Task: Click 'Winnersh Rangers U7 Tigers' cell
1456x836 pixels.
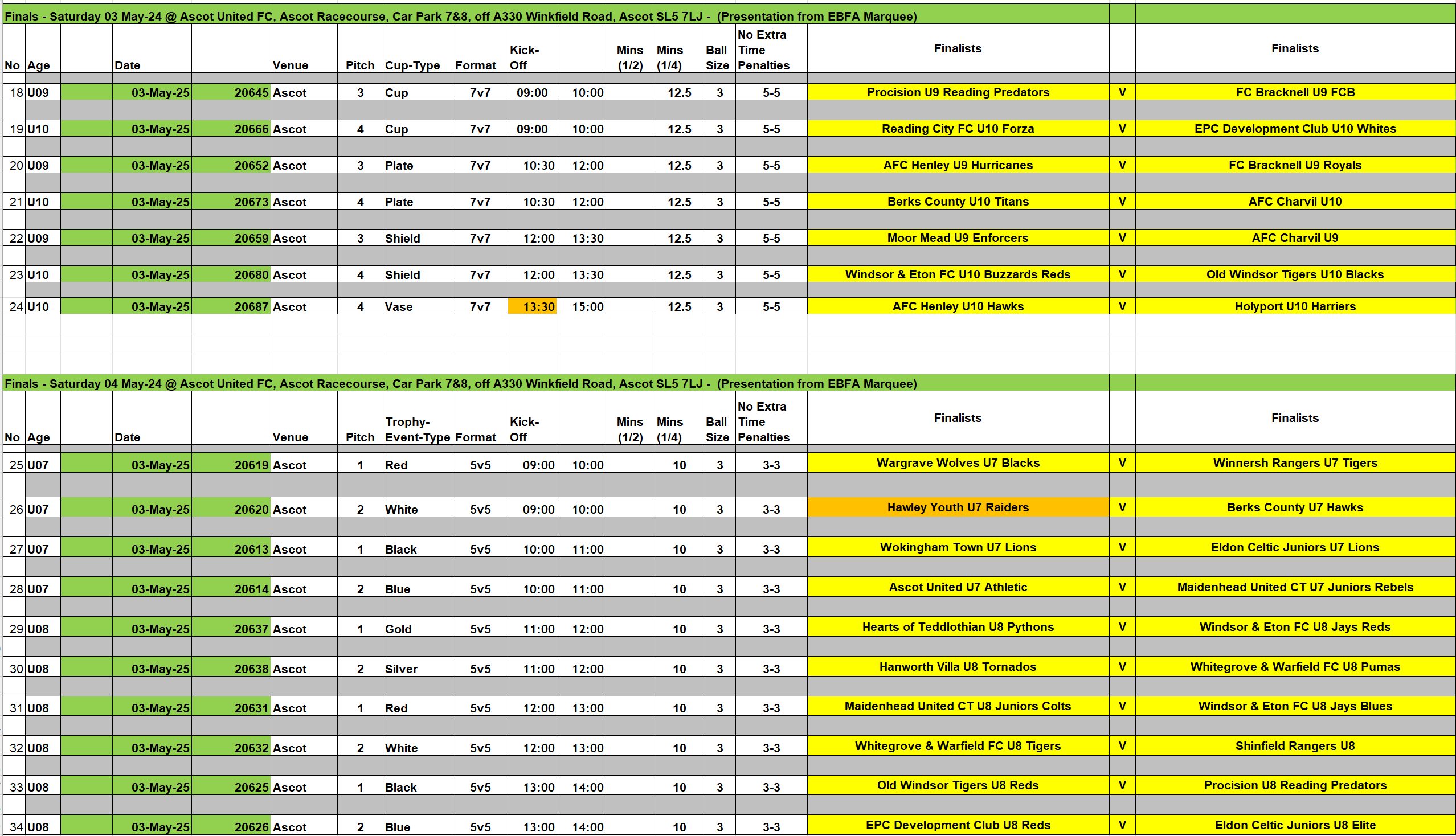Action: click(x=1295, y=463)
